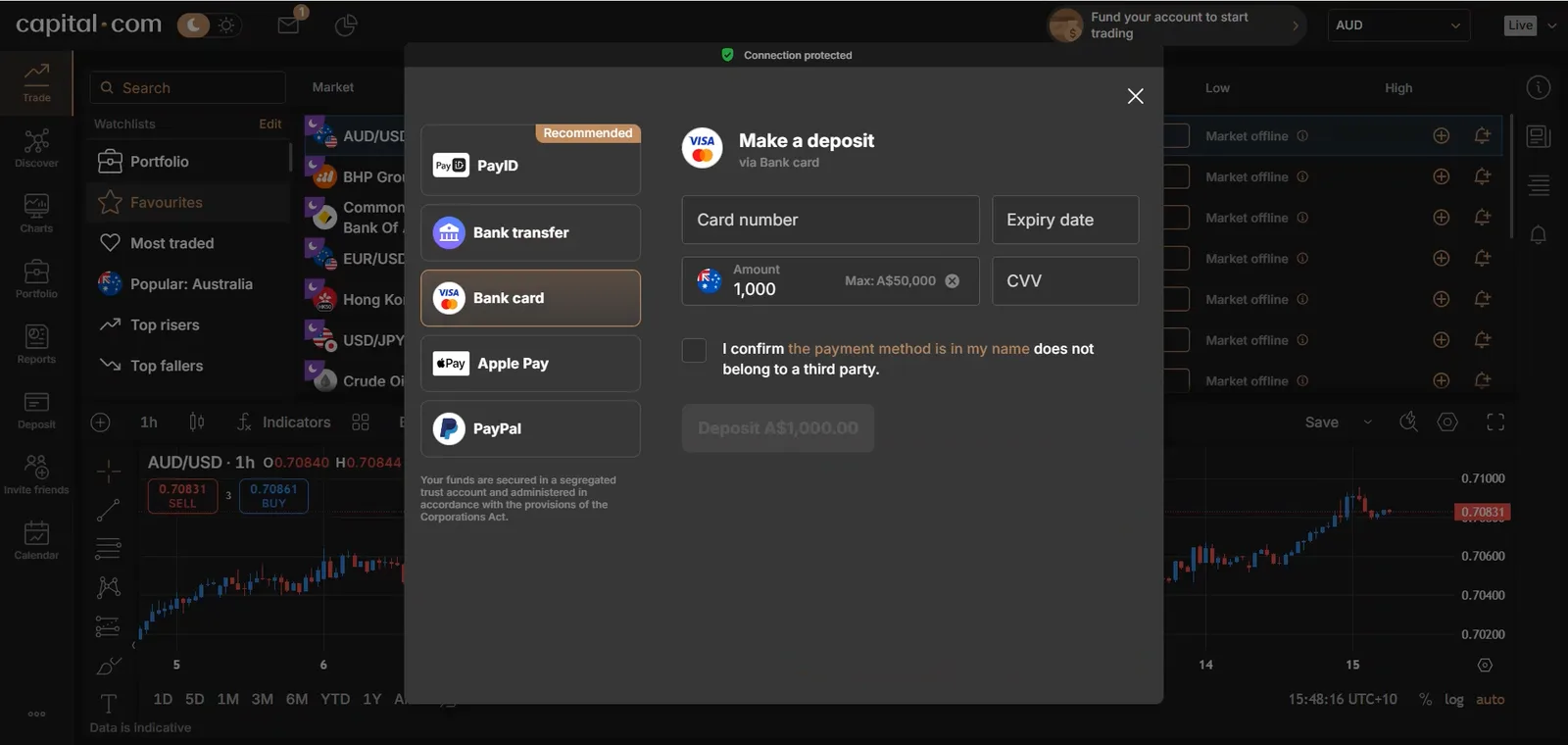Open the Charts sidebar tab
1568x745 pixels.
point(36,214)
